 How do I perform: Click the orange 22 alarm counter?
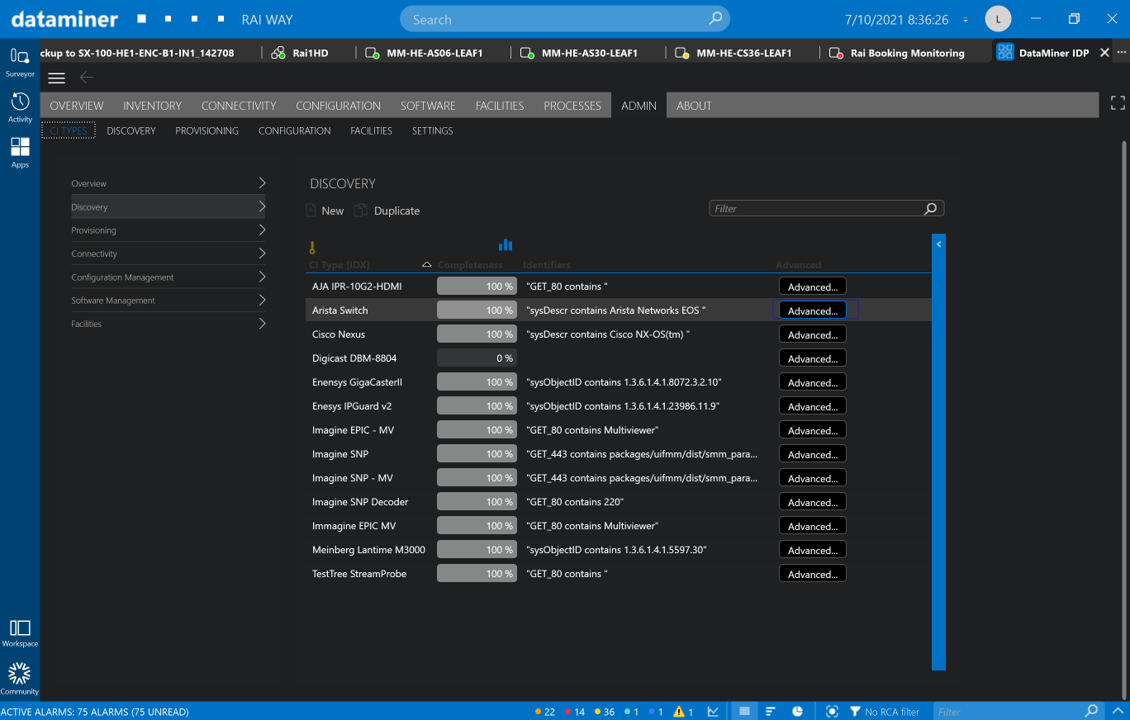[545, 711]
